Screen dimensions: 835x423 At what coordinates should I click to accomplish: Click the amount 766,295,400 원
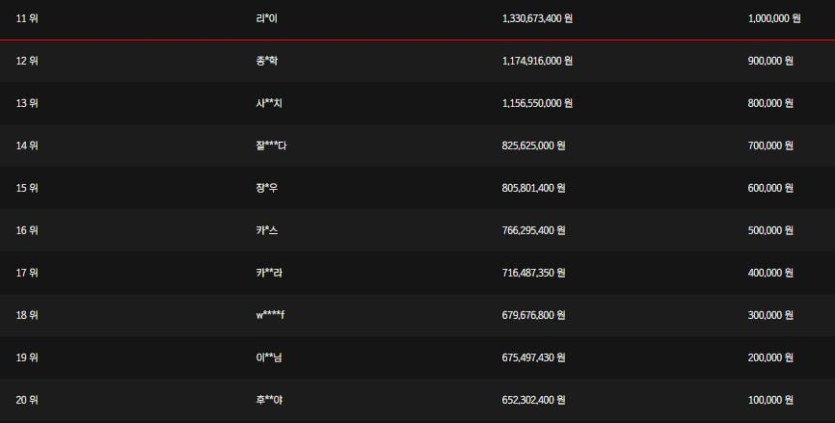point(533,231)
